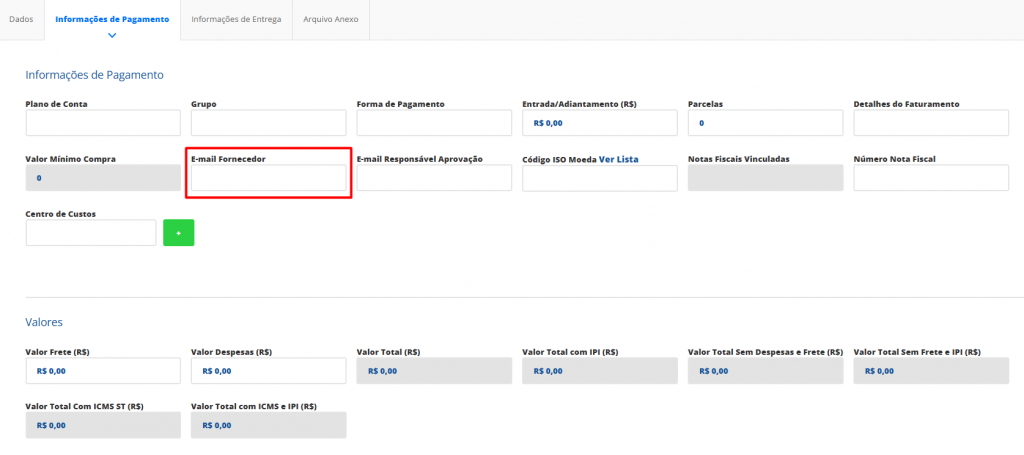This screenshot has width=1024, height=455.
Task: Click the Detalhes do Faturamento field
Action: [x=931, y=123]
